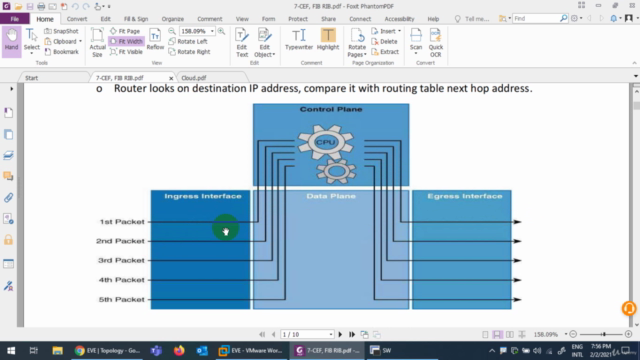Viewport: 640px width, 360px height.
Task: Open the pages thumbnail panel
Action: [x=8, y=134]
